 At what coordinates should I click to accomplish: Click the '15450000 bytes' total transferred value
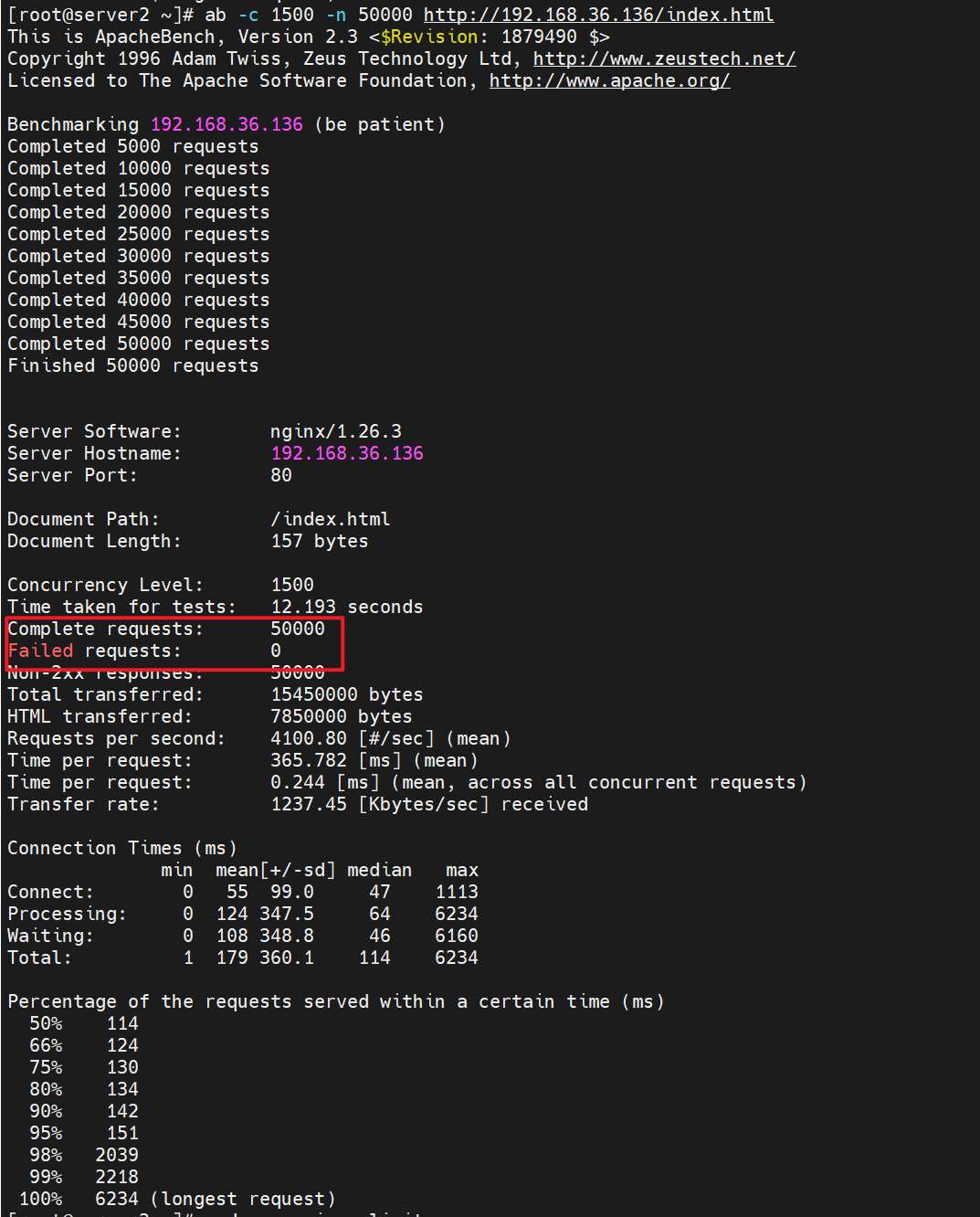347,694
